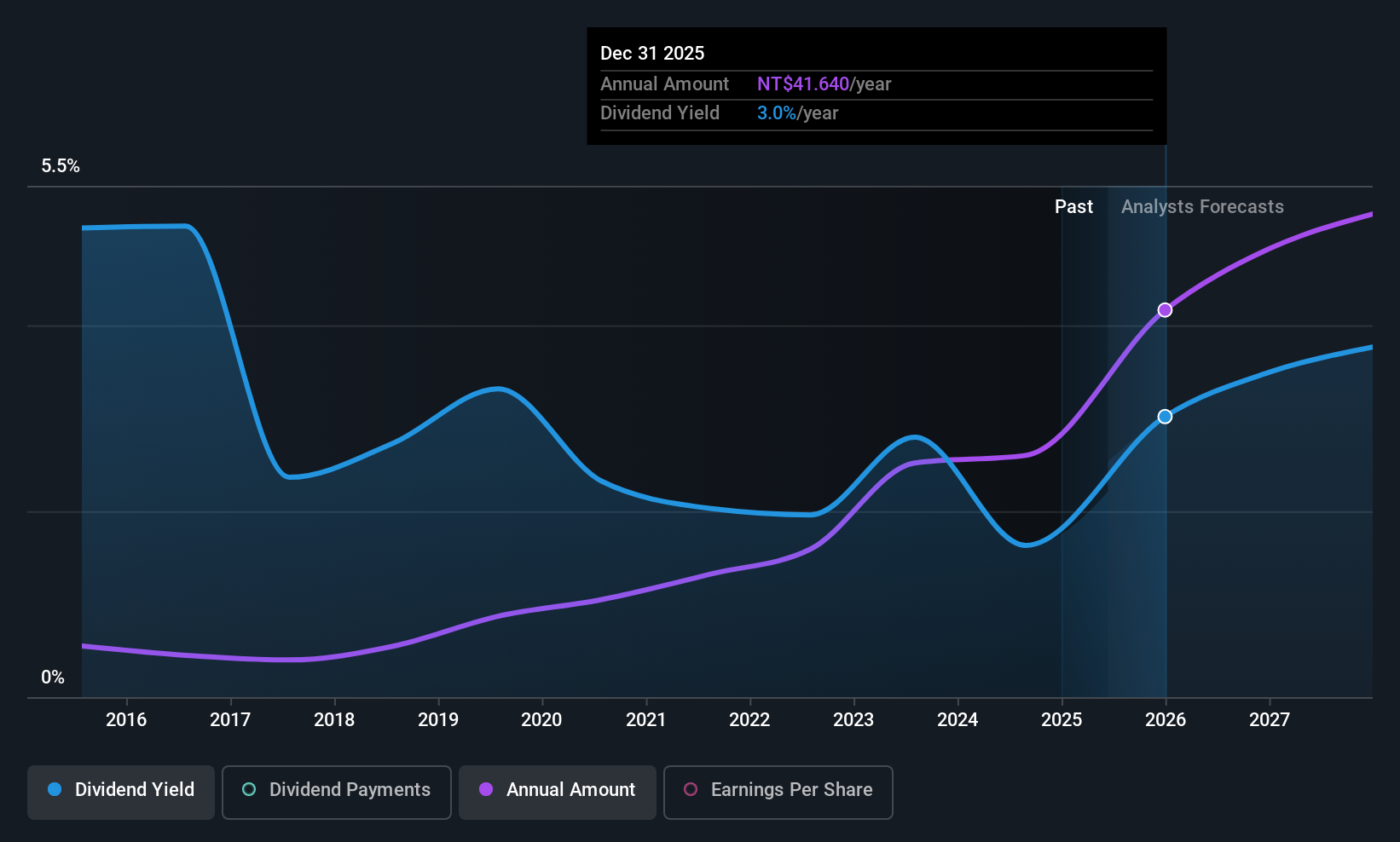Click the 2016 x-axis label
Image resolution: width=1400 pixels, height=842 pixels.
(126, 720)
